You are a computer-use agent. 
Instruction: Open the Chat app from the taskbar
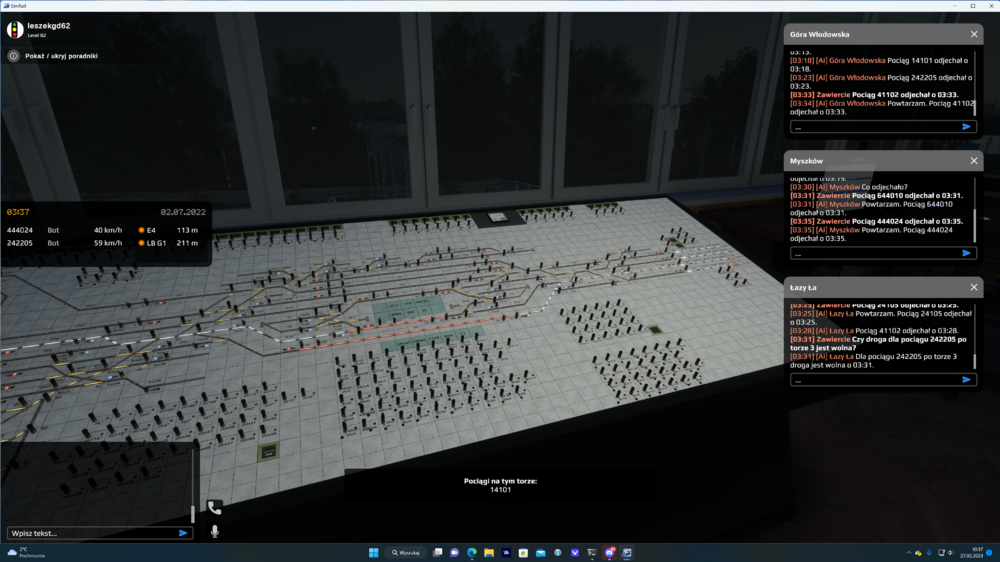(455, 552)
